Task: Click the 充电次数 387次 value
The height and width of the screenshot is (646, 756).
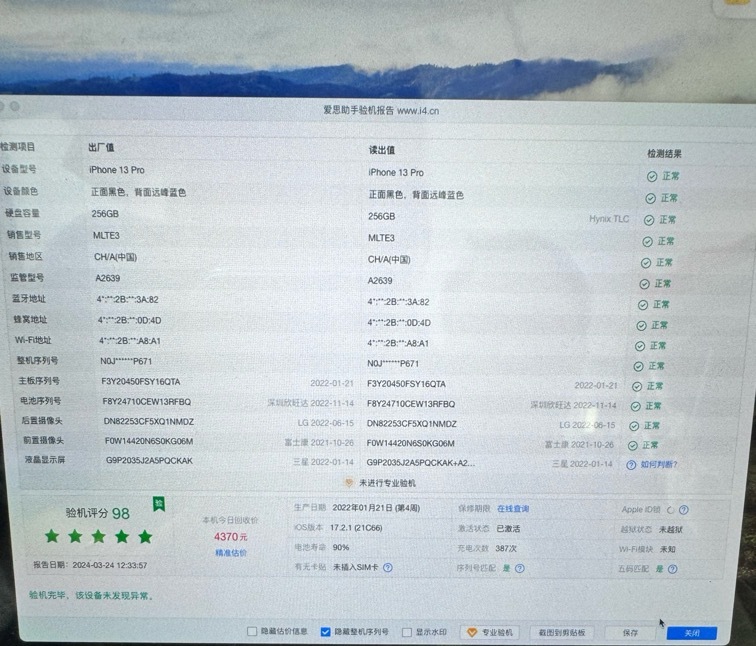Action: pos(506,549)
